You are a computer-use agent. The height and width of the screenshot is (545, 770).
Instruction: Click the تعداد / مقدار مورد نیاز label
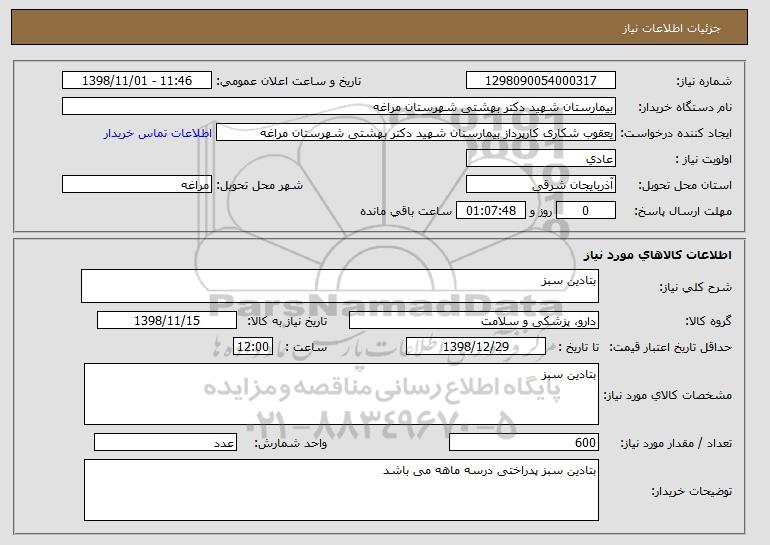(x=676, y=443)
